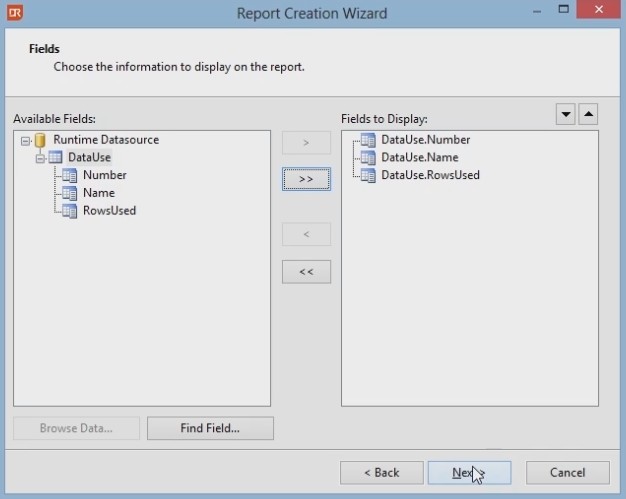Click the RowsUsed field icon in Available Fields
The image size is (626, 499).
70,210
